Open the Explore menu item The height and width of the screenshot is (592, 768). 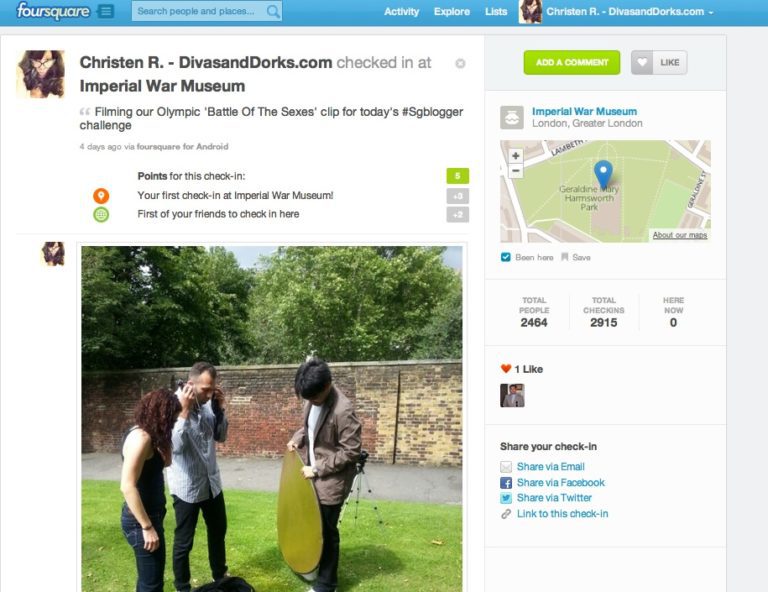coord(452,12)
